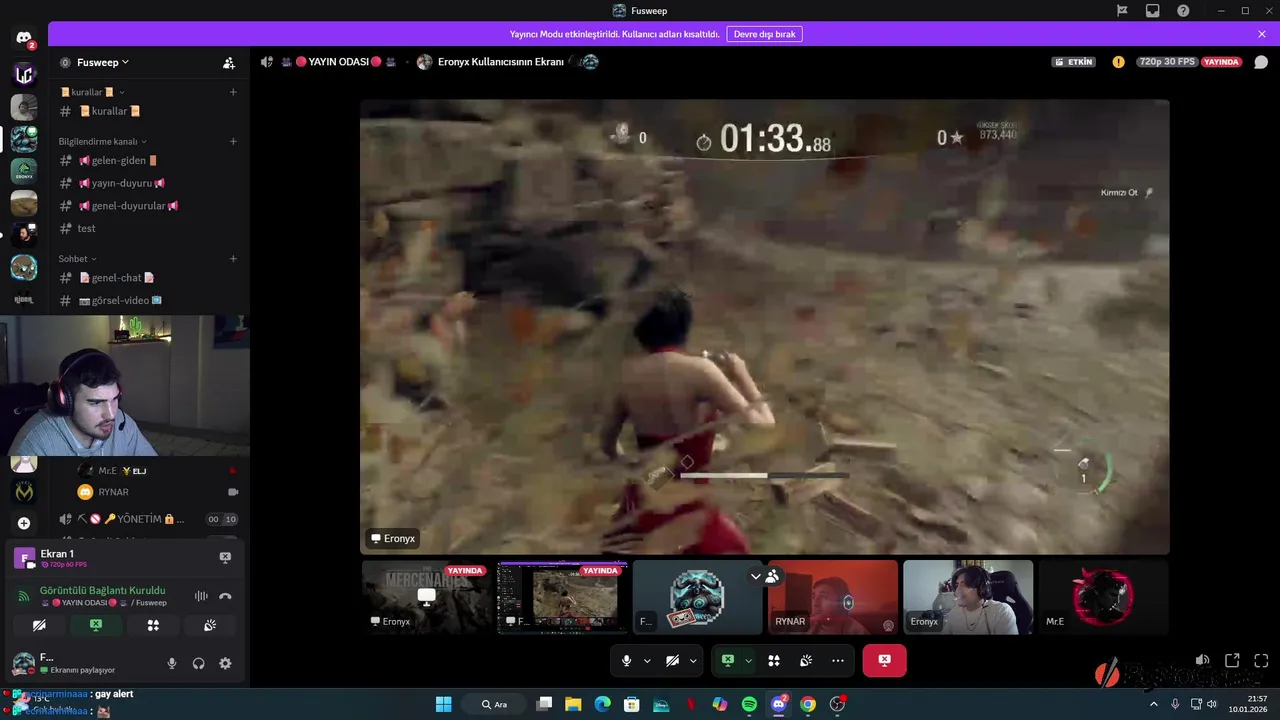This screenshot has width=1280, height=720.
Task: Add channel to Sohbet category
Action: tap(233, 259)
